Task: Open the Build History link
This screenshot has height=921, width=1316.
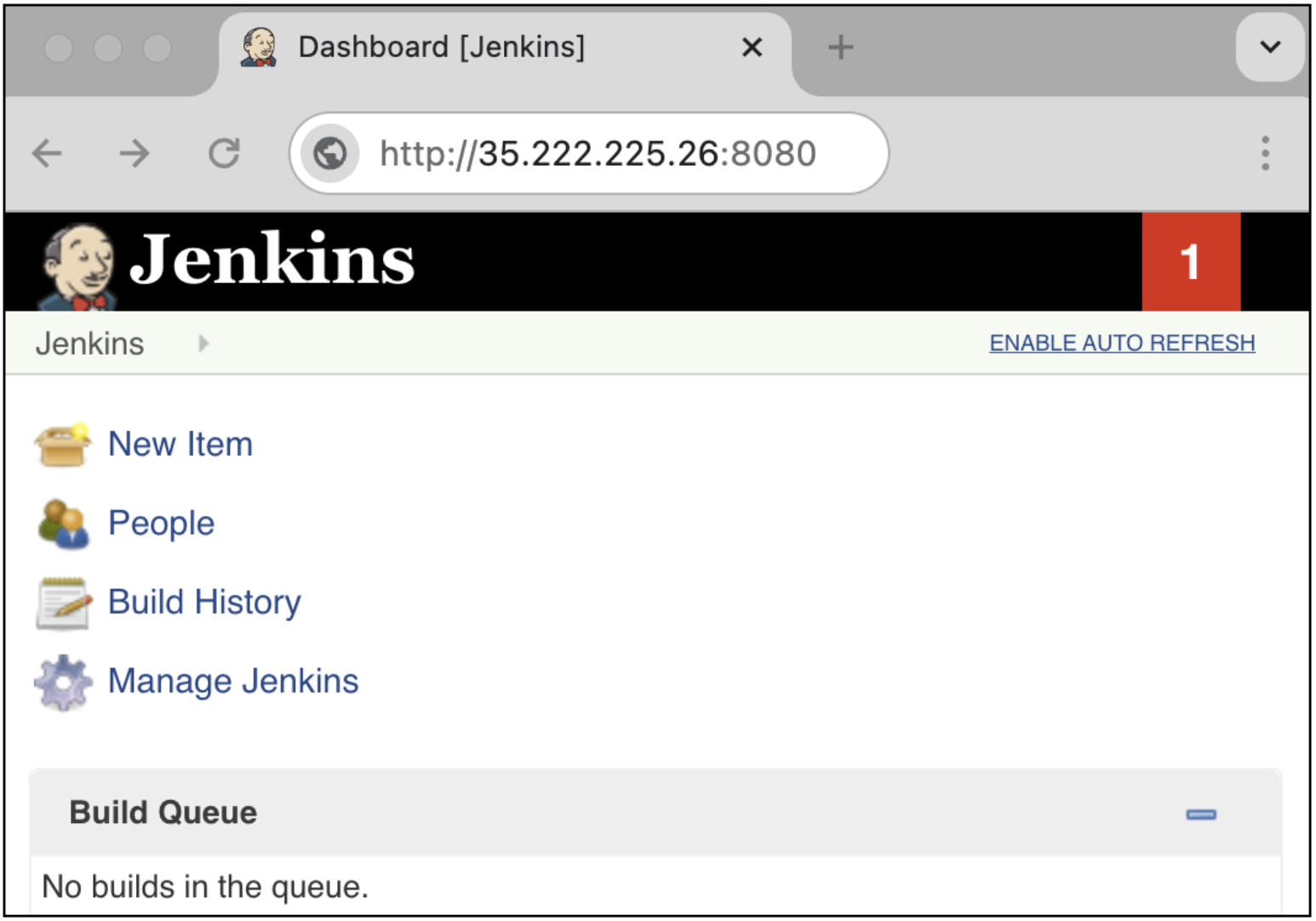Action: [x=204, y=603]
